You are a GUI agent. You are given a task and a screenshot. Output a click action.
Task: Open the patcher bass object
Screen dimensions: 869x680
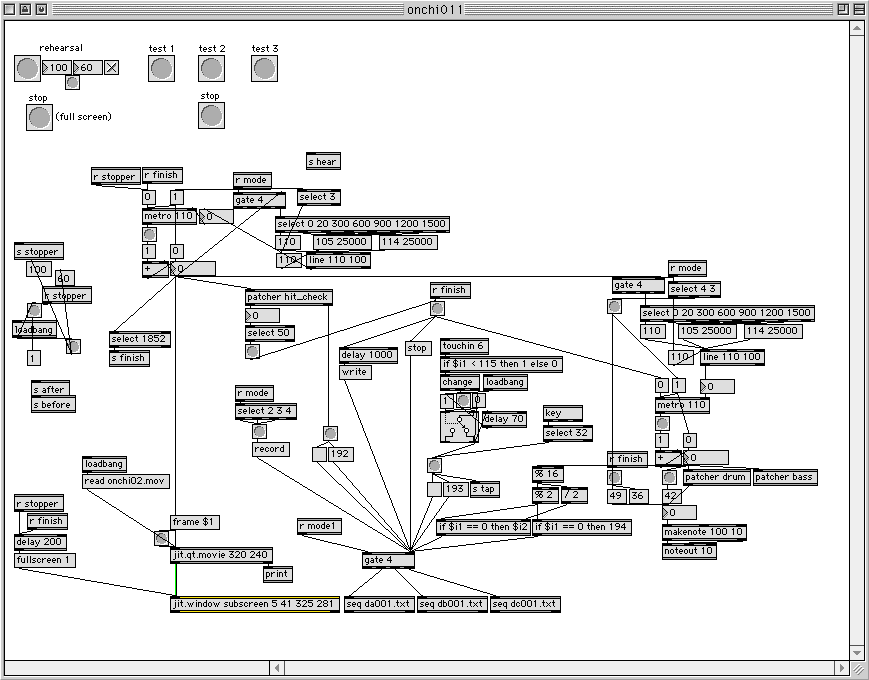784,477
